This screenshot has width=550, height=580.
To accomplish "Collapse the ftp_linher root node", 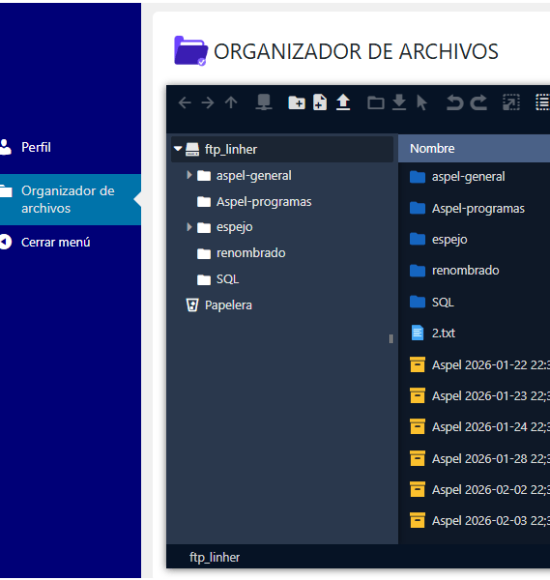I will click(x=178, y=149).
